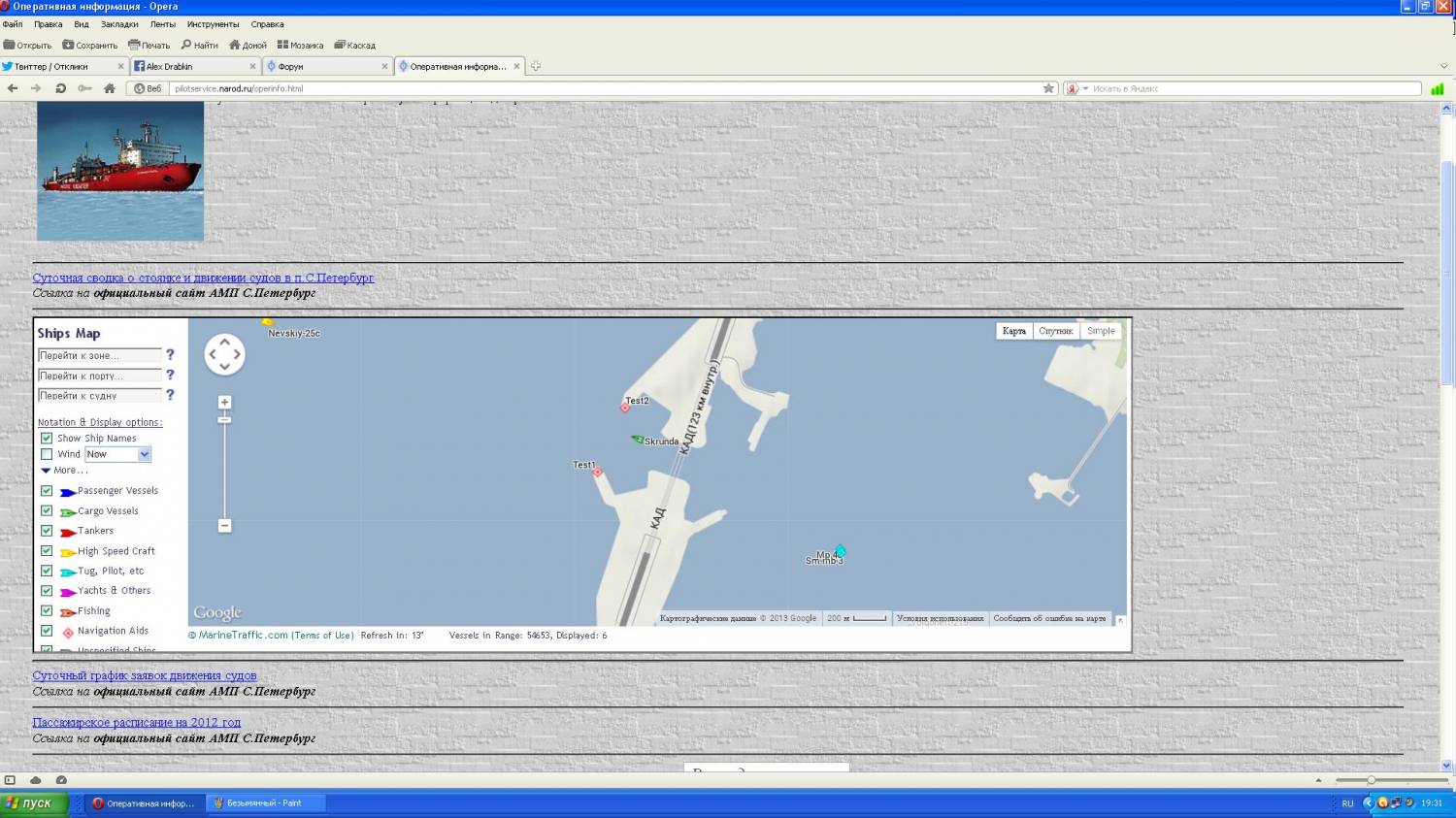Click the browser home icon
This screenshot has height=818, width=1456.
pyautogui.click(x=110, y=88)
